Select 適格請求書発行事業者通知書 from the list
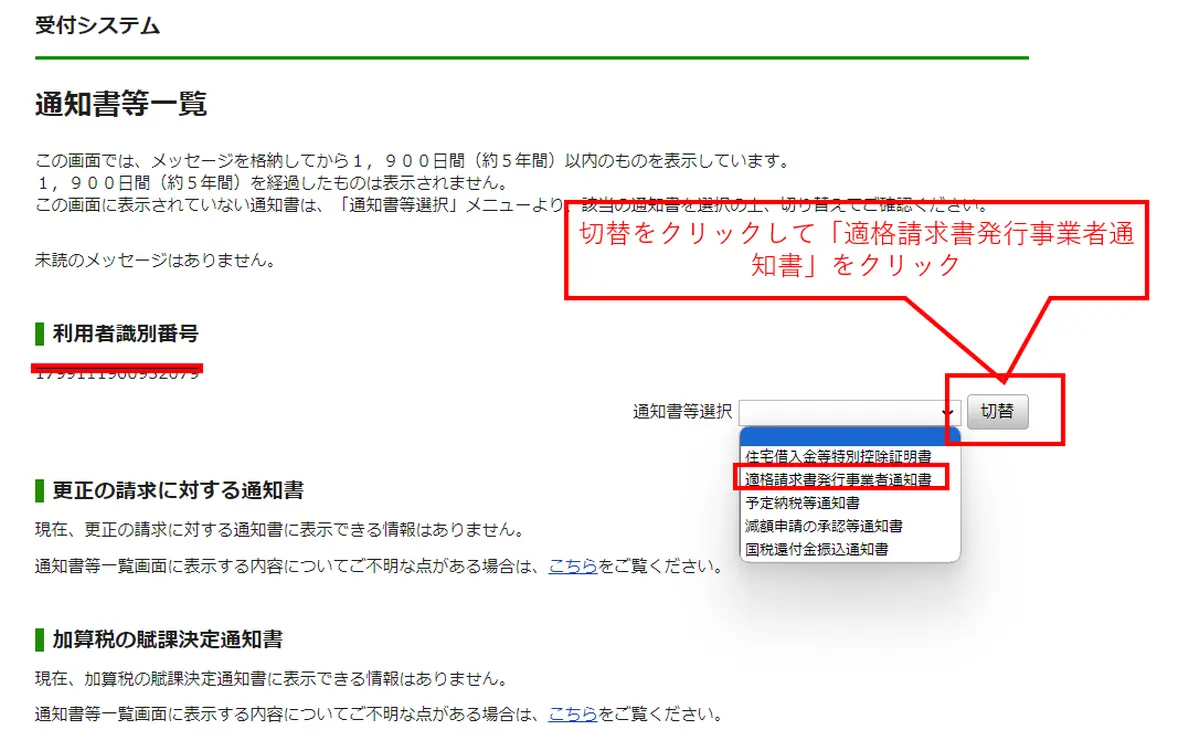 tap(838, 480)
